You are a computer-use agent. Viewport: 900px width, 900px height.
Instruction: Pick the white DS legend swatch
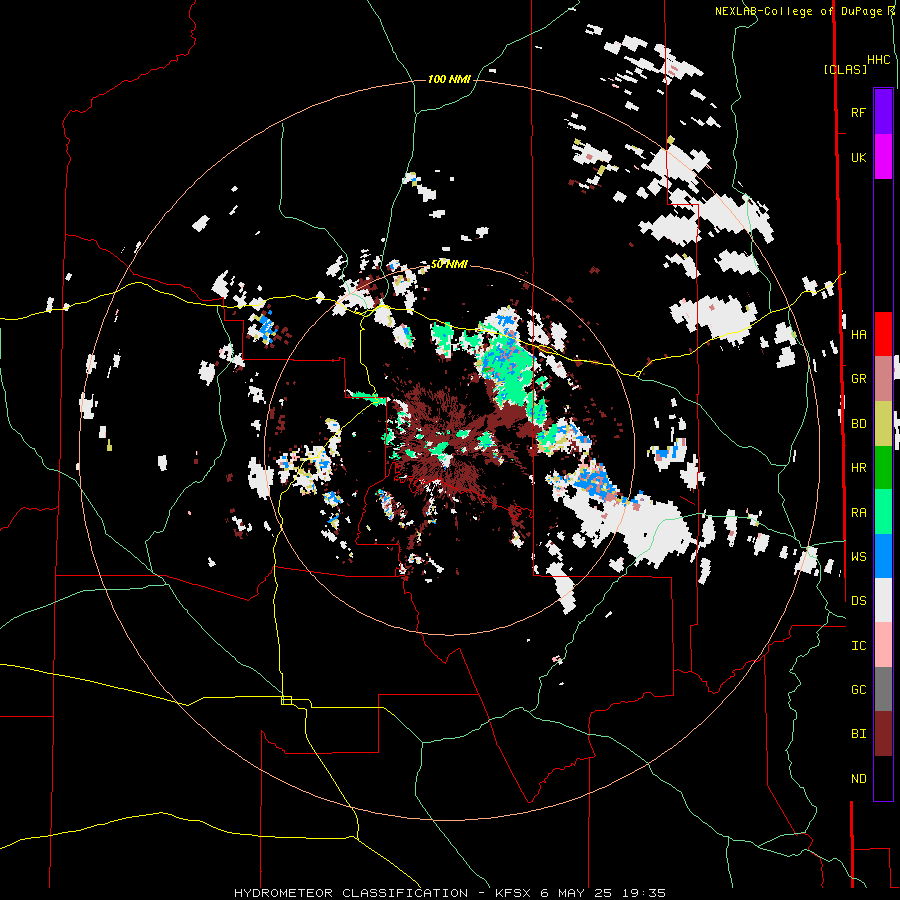point(883,600)
